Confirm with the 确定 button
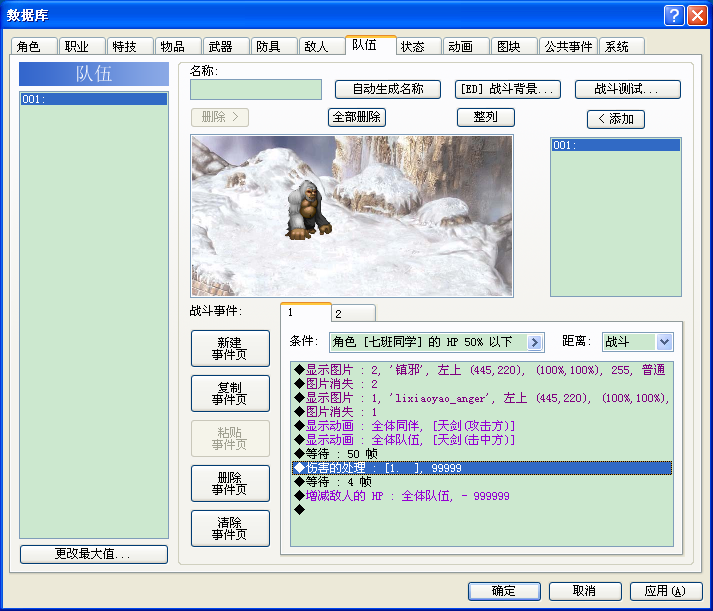Screen dimensions: 713x611 [x=504, y=591]
